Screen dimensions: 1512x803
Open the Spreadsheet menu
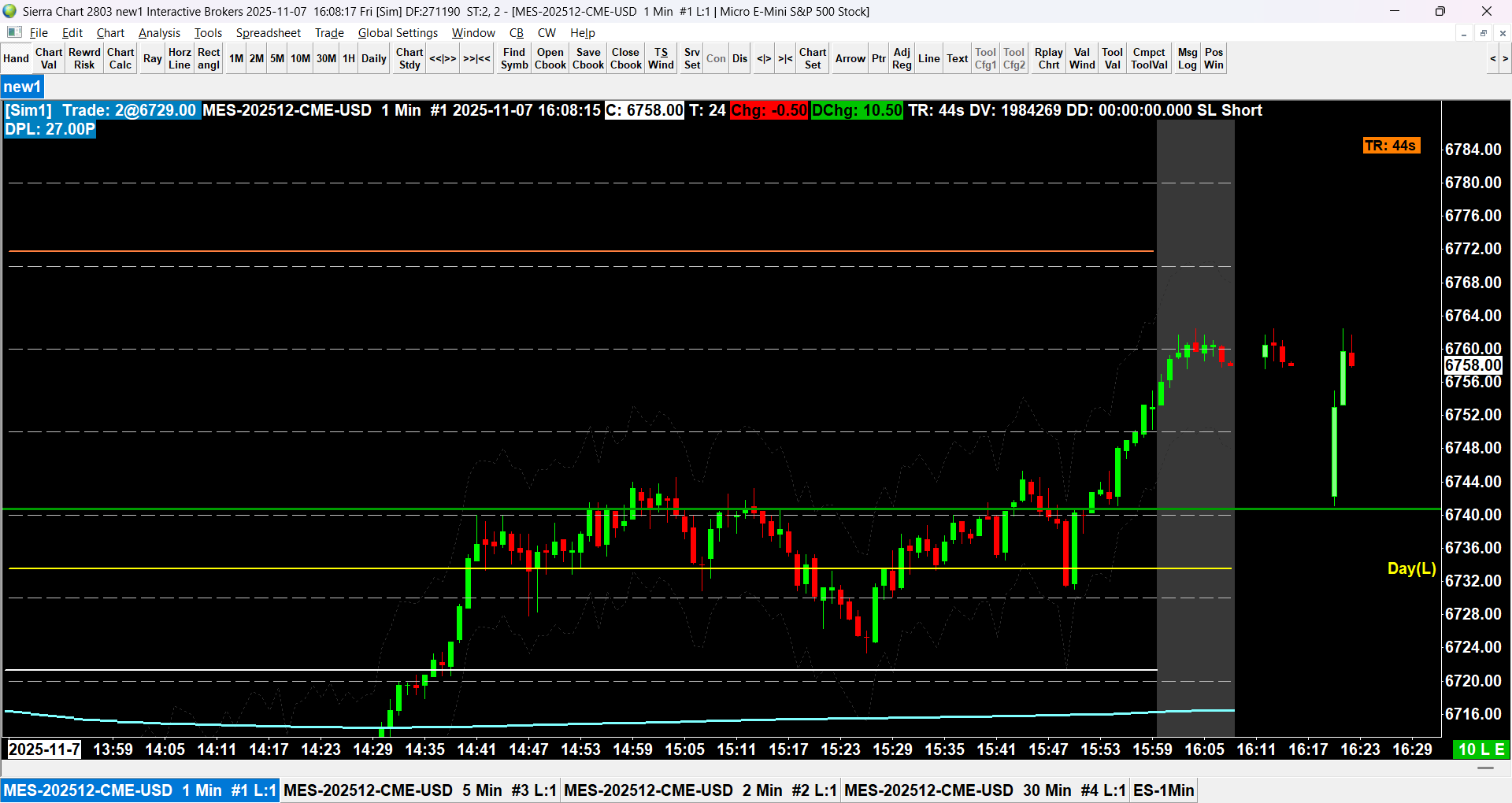269,32
